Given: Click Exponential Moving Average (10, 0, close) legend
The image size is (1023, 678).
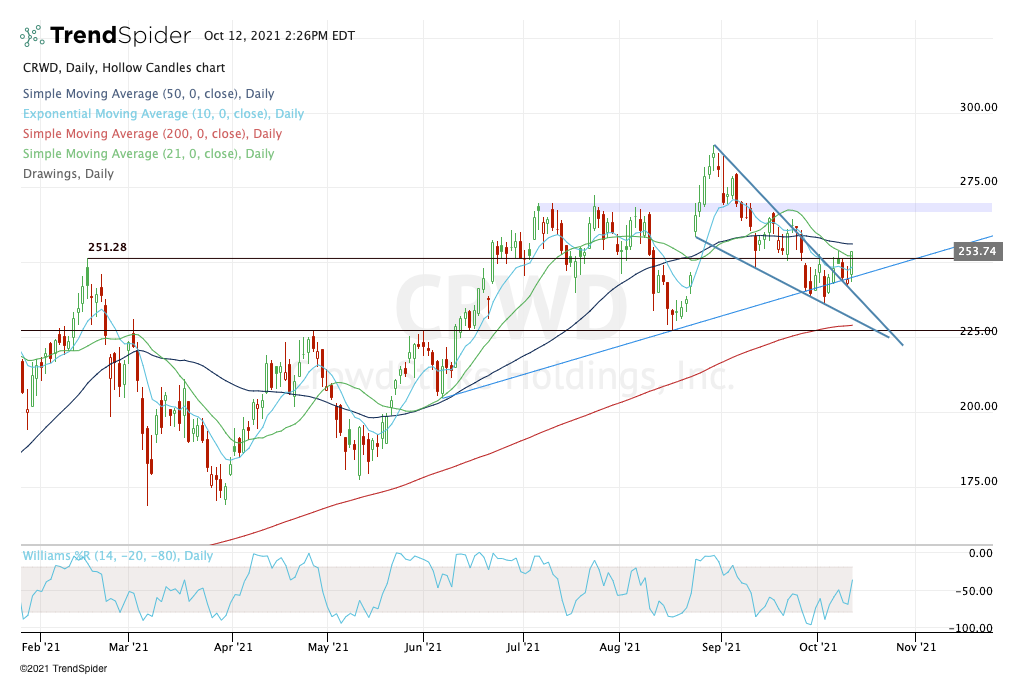Looking at the screenshot, I should click(163, 114).
